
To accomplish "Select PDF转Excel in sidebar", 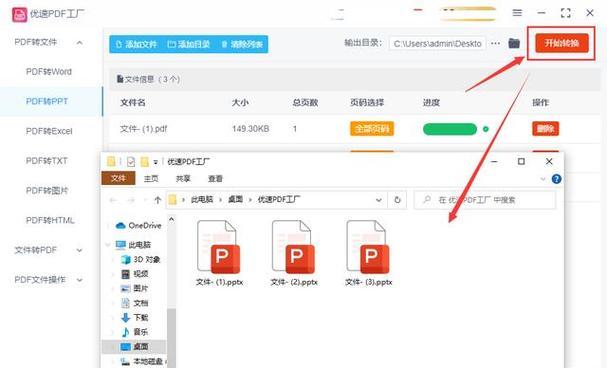I will 49,131.
